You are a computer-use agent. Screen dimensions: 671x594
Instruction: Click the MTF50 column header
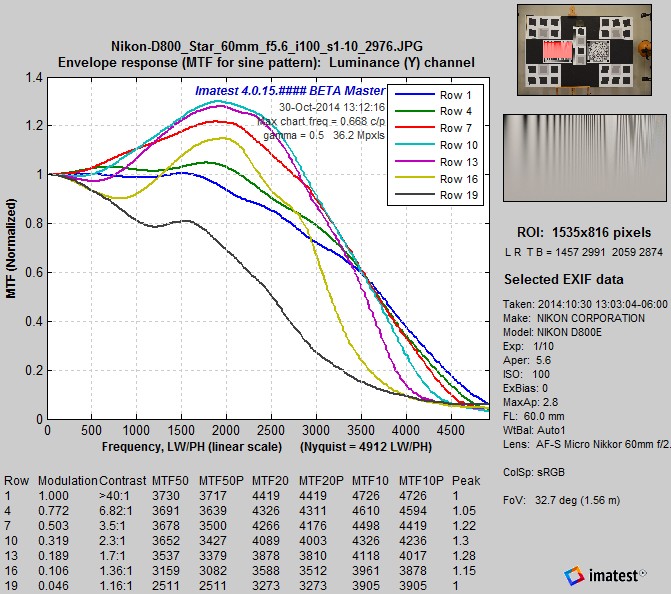click(170, 481)
